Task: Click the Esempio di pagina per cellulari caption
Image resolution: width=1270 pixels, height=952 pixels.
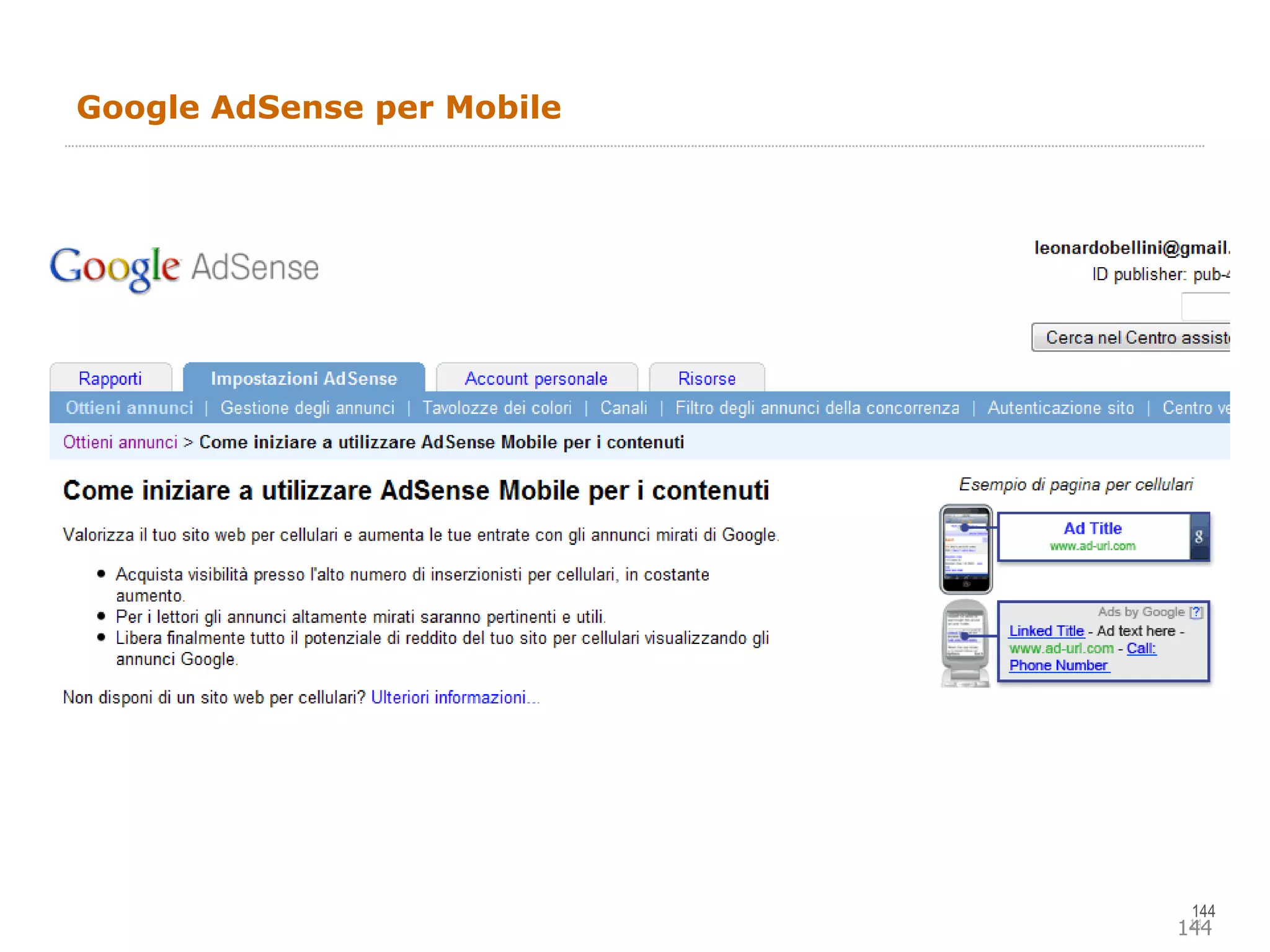Action: 1076,484
